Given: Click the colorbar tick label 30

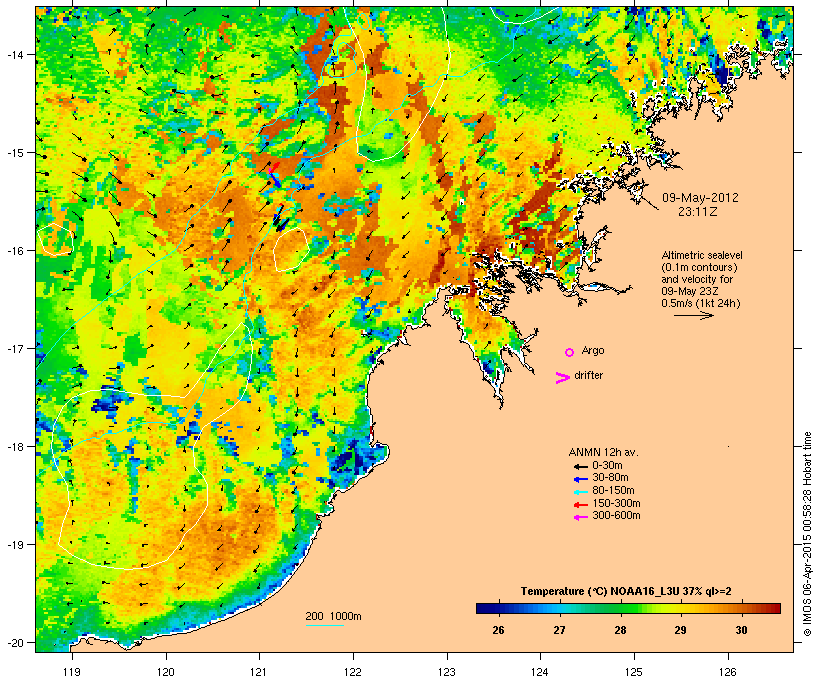Looking at the screenshot, I should click(x=741, y=630).
